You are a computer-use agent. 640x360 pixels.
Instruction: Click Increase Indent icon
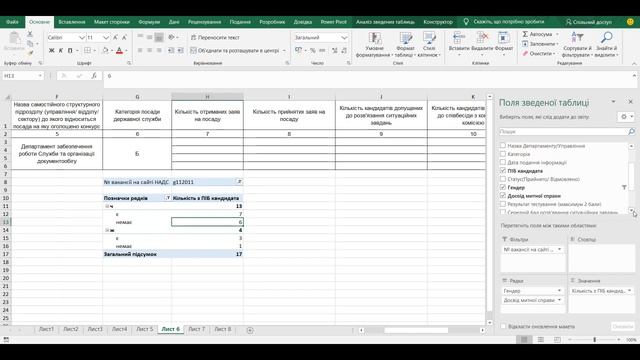pos(180,51)
